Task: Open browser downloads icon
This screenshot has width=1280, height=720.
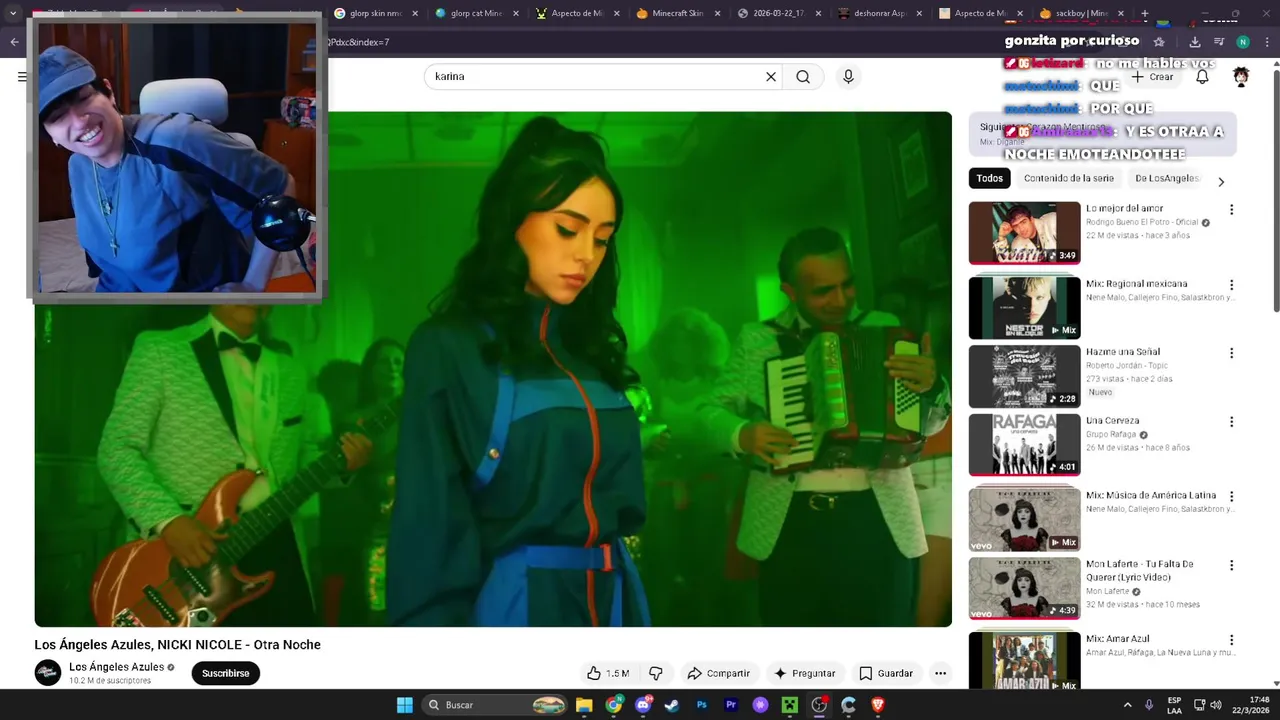Action: coord(1194,42)
